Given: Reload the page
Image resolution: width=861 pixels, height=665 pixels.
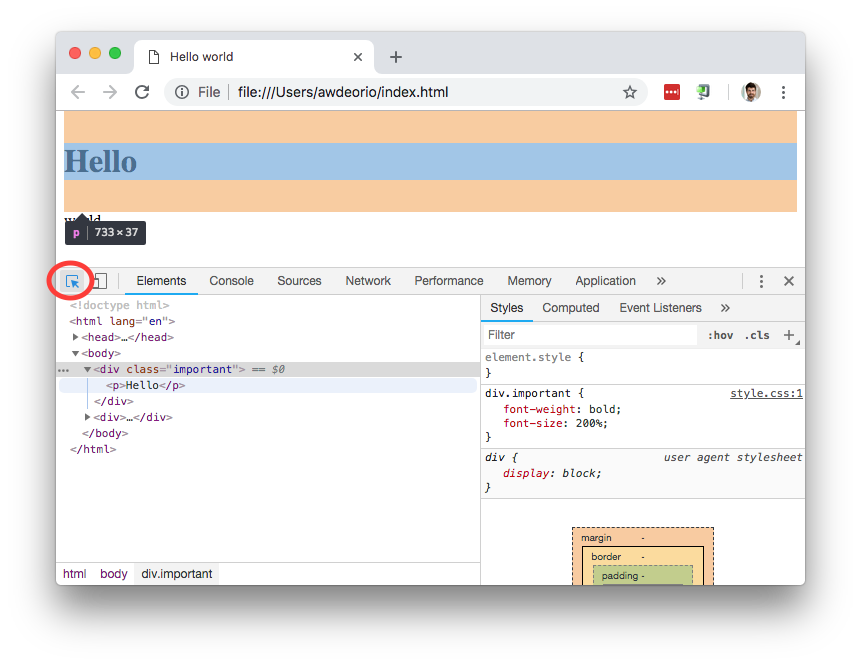Looking at the screenshot, I should 142,92.
